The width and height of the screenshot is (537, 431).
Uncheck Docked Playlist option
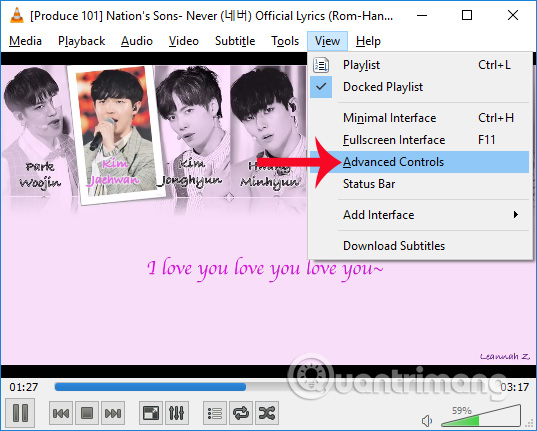[420, 87]
